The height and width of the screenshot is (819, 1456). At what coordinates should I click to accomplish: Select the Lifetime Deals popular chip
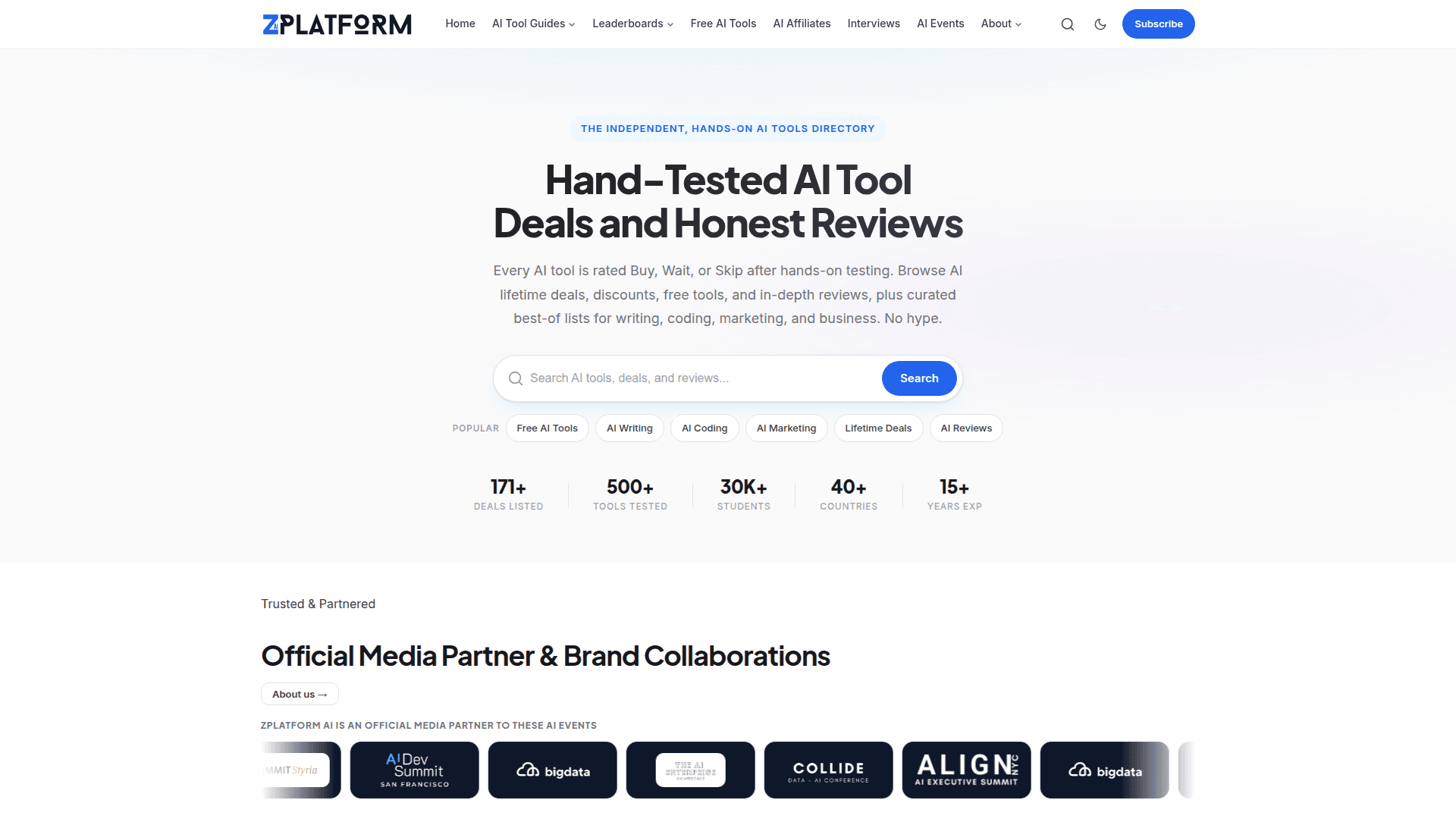tap(878, 428)
